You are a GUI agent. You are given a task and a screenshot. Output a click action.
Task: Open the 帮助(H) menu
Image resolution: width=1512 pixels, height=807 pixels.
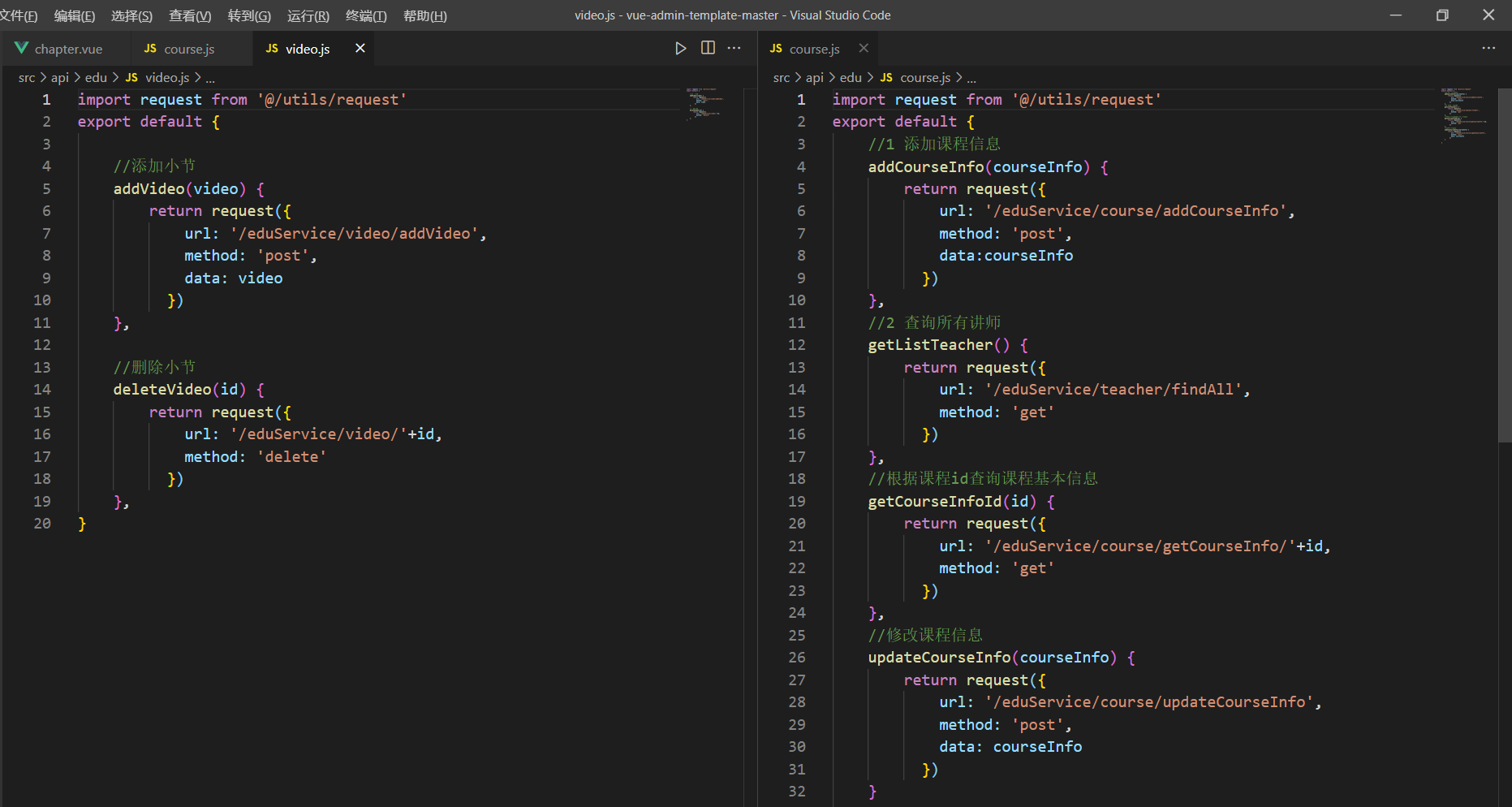tap(425, 15)
